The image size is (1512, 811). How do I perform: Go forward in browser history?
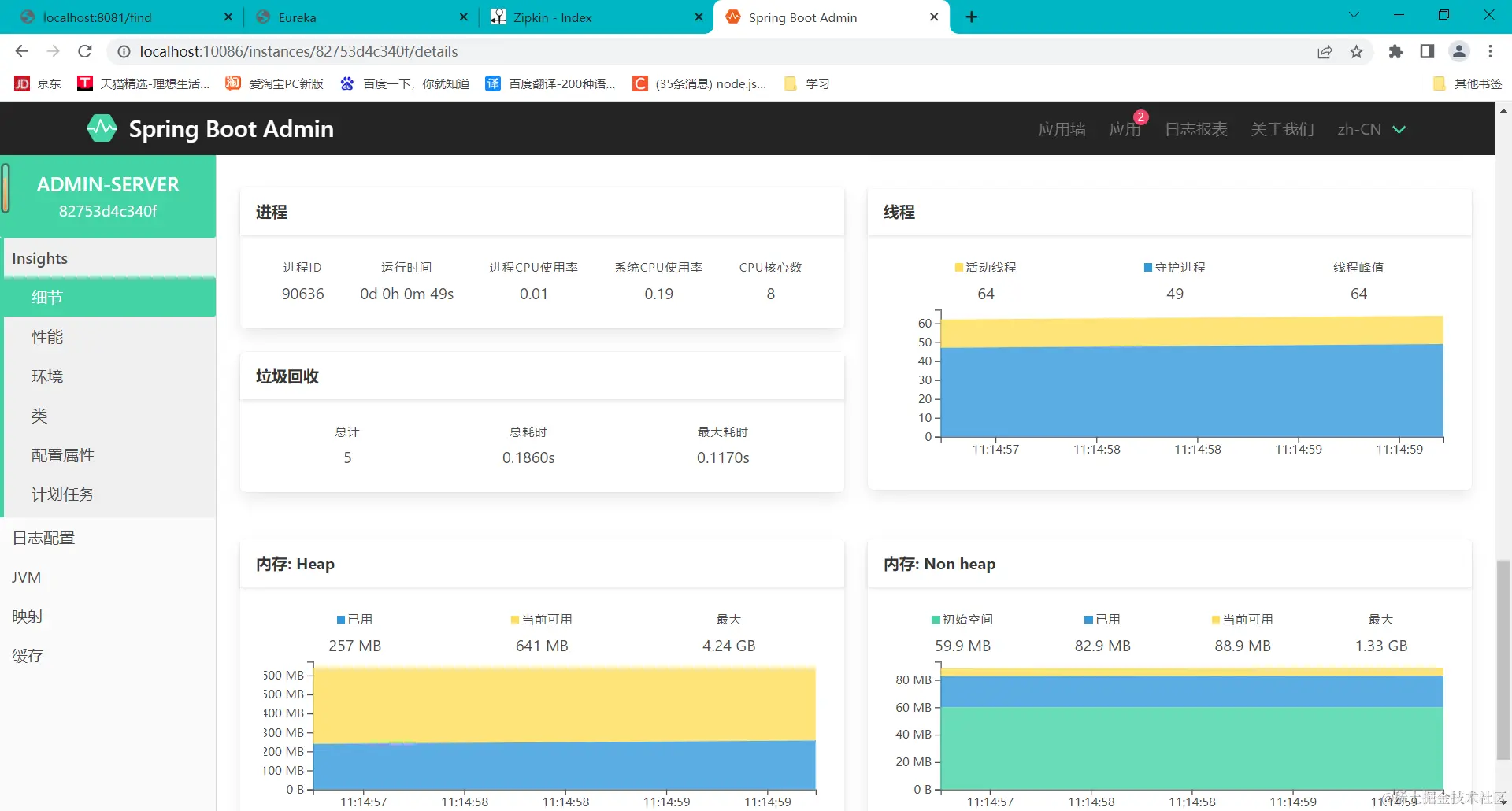(53, 51)
